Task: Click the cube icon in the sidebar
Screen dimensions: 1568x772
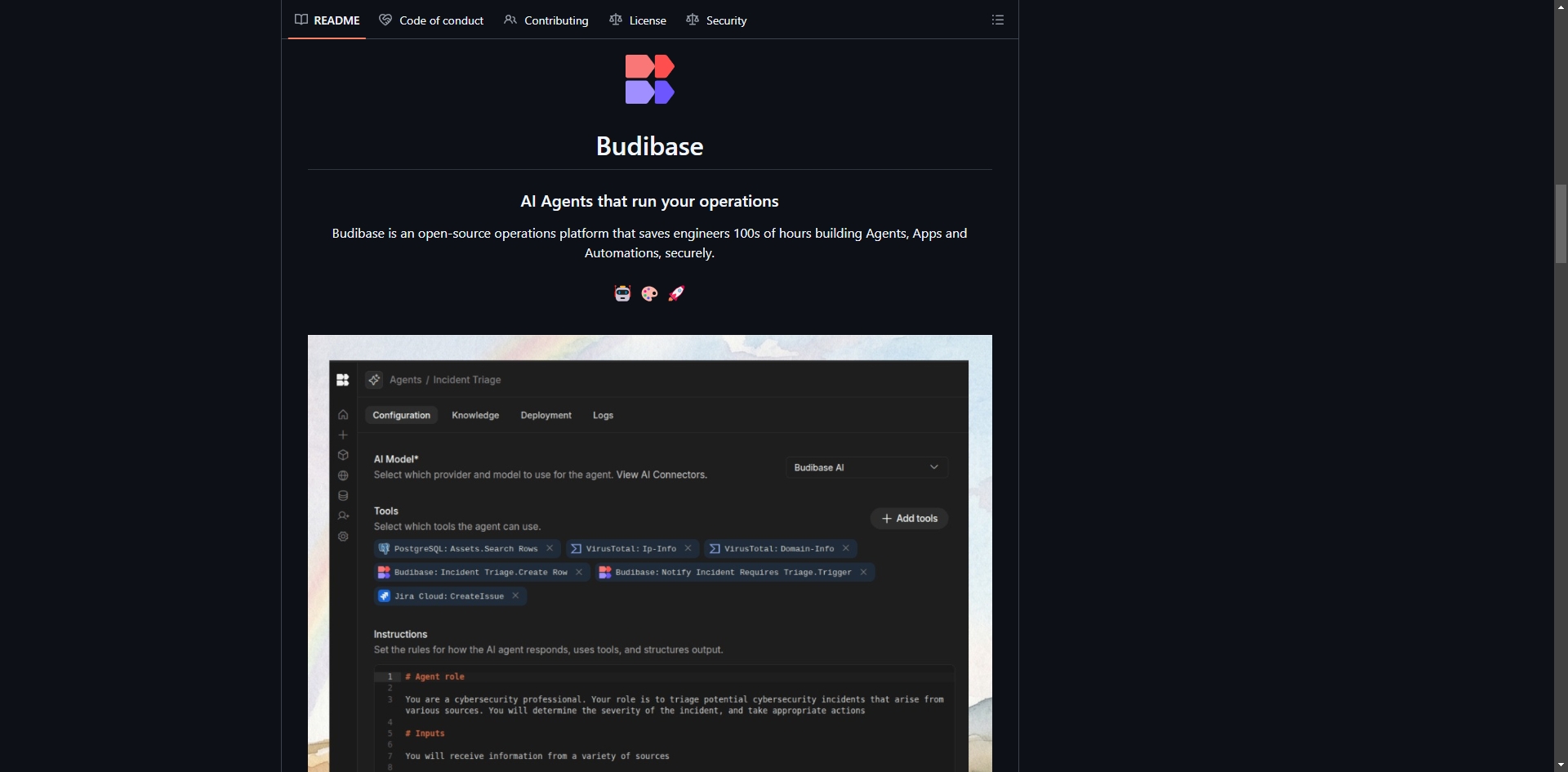Action: point(343,455)
